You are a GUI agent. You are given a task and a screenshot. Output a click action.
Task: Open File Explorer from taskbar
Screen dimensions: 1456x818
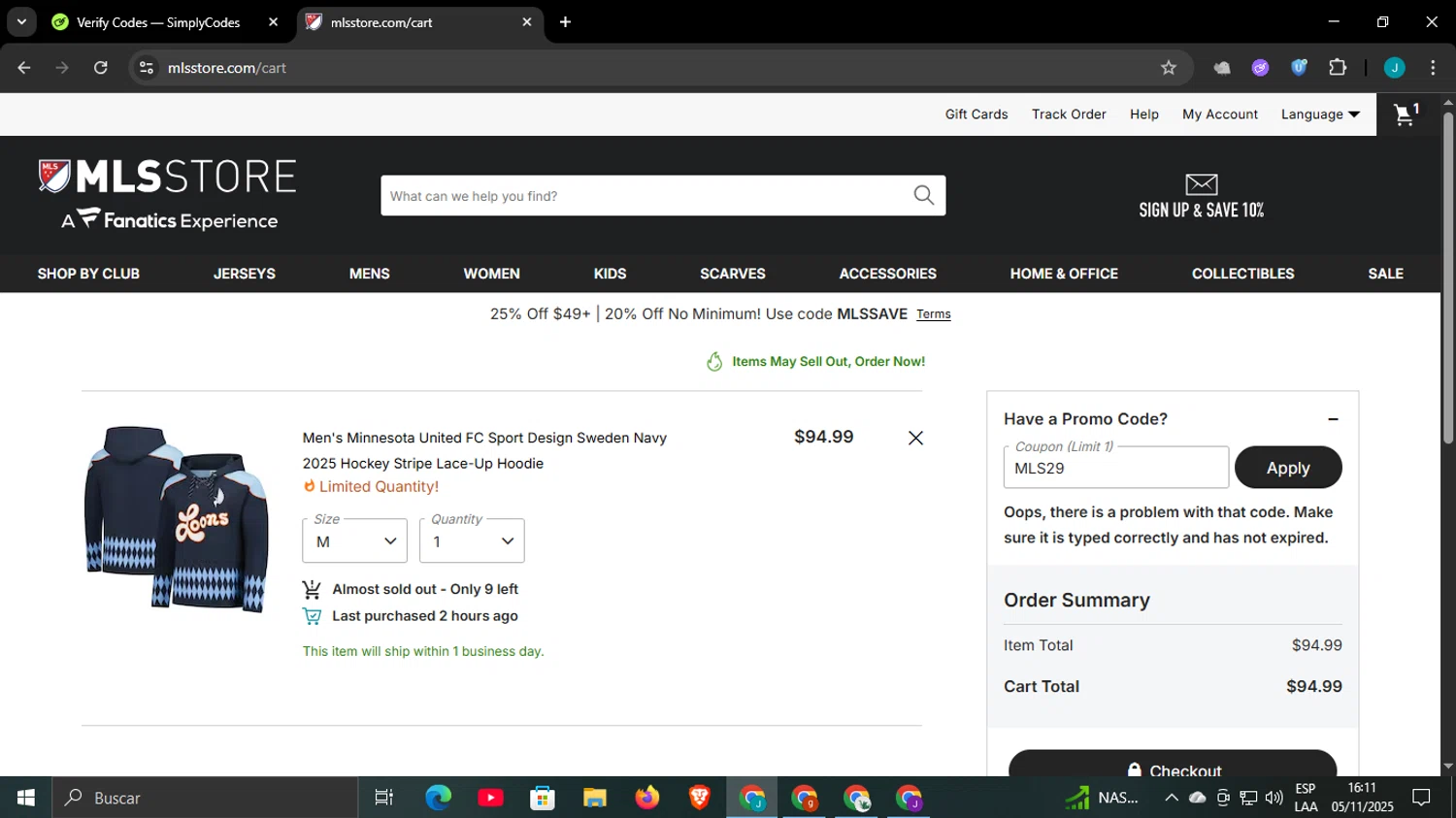[595, 798]
